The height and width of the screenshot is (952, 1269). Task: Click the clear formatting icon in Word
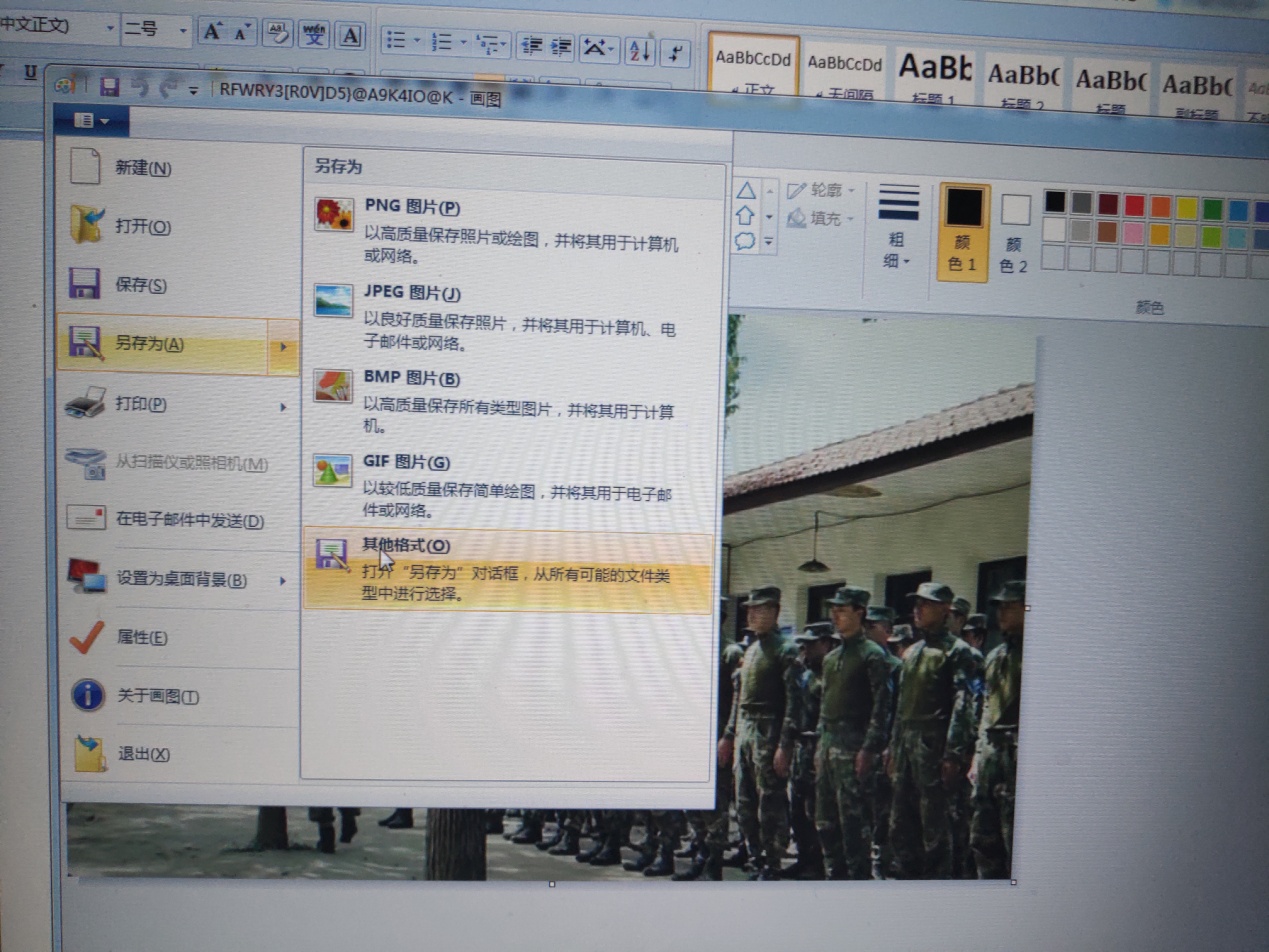point(277,34)
